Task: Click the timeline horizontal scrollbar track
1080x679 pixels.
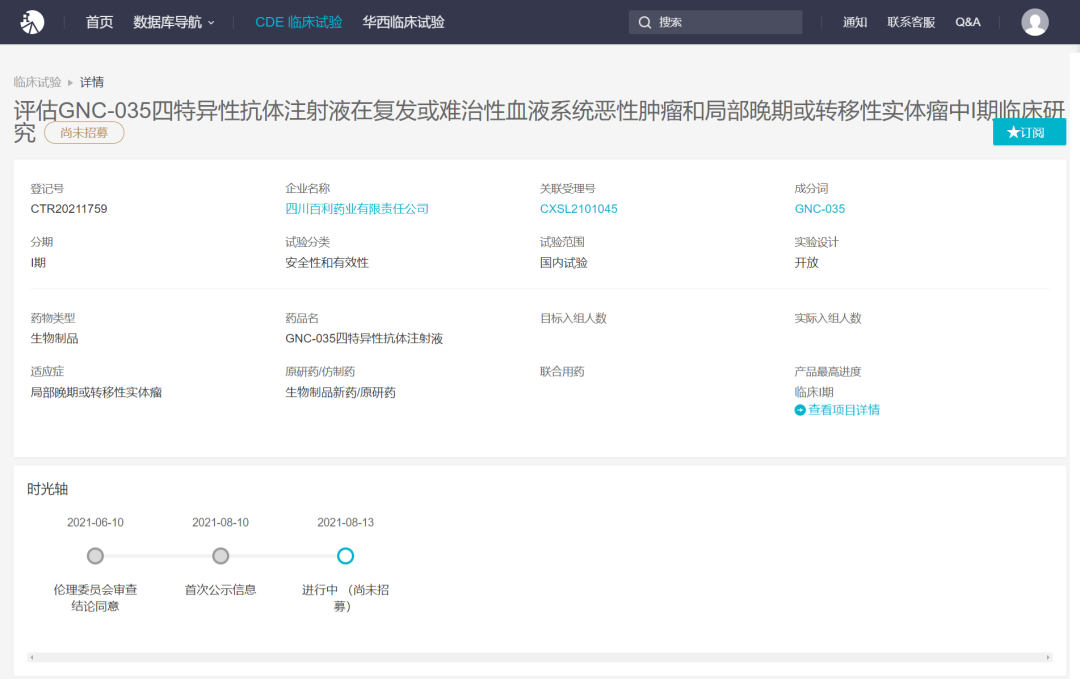Action: [x=540, y=657]
